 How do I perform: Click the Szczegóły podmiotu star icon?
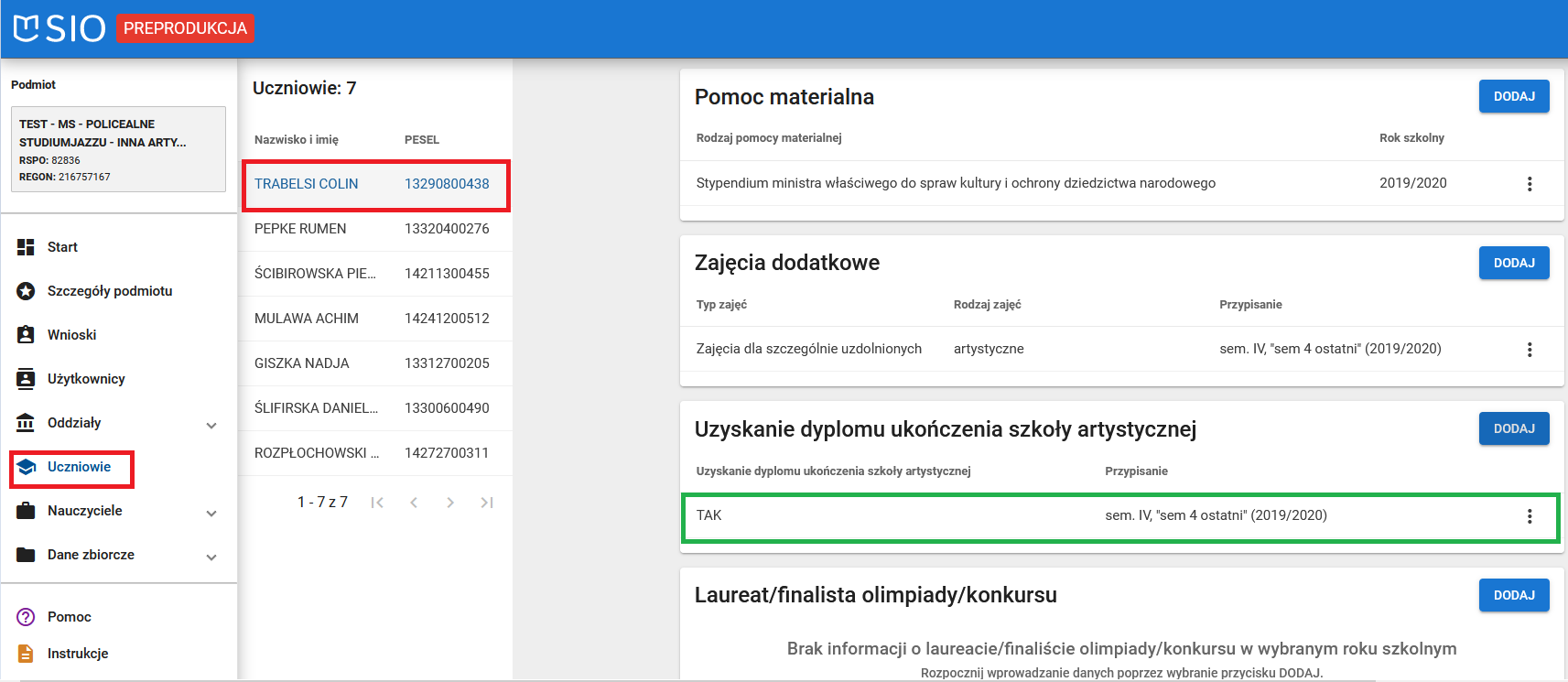coord(26,291)
